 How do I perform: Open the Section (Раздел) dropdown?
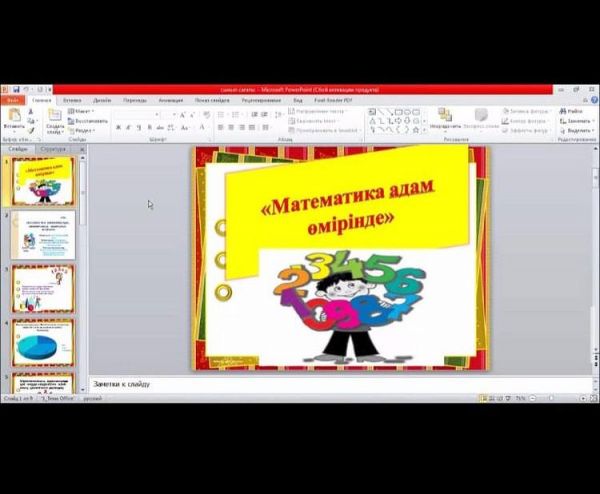tap(84, 130)
